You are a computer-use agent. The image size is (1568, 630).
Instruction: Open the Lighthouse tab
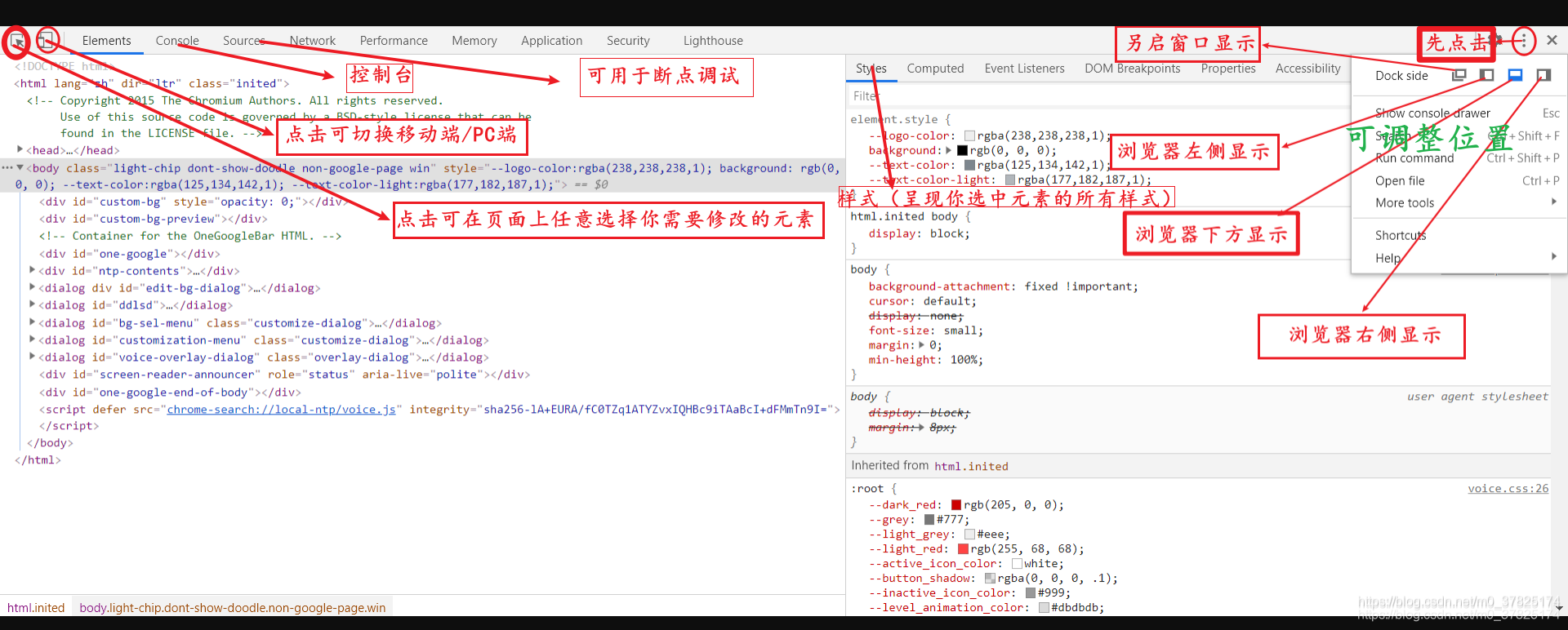click(713, 41)
